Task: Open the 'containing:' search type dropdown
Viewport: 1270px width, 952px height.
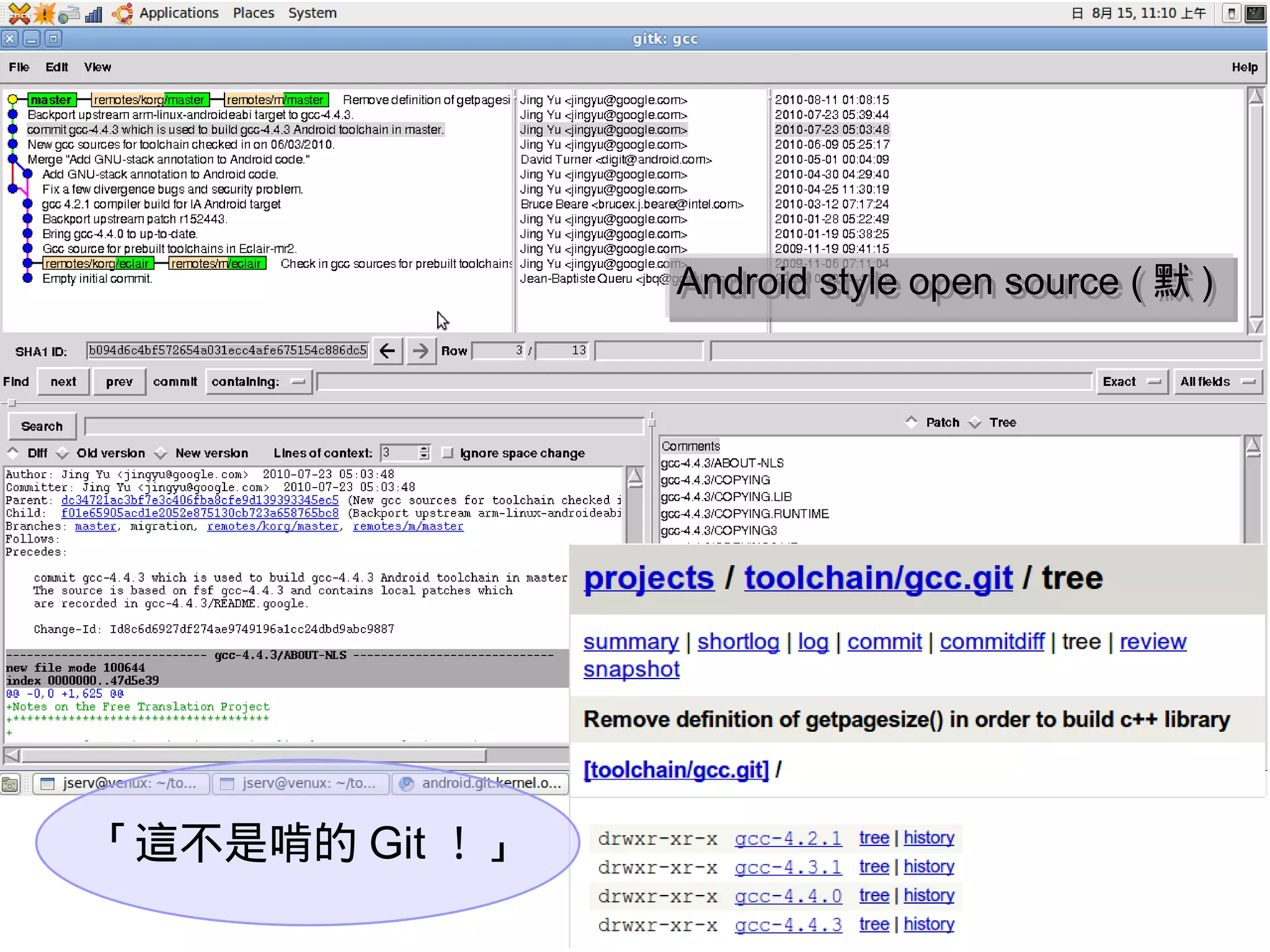Action: [258, 381]
